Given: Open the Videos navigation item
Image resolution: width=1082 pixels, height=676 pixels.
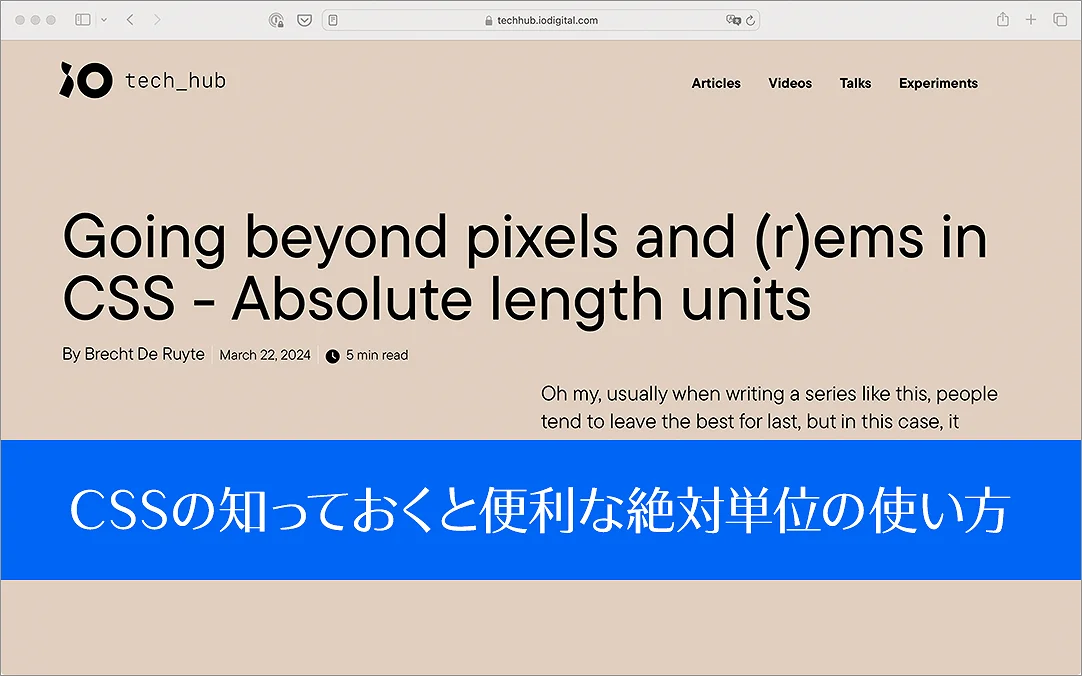Looking at the screenshot, I should 790,83.
